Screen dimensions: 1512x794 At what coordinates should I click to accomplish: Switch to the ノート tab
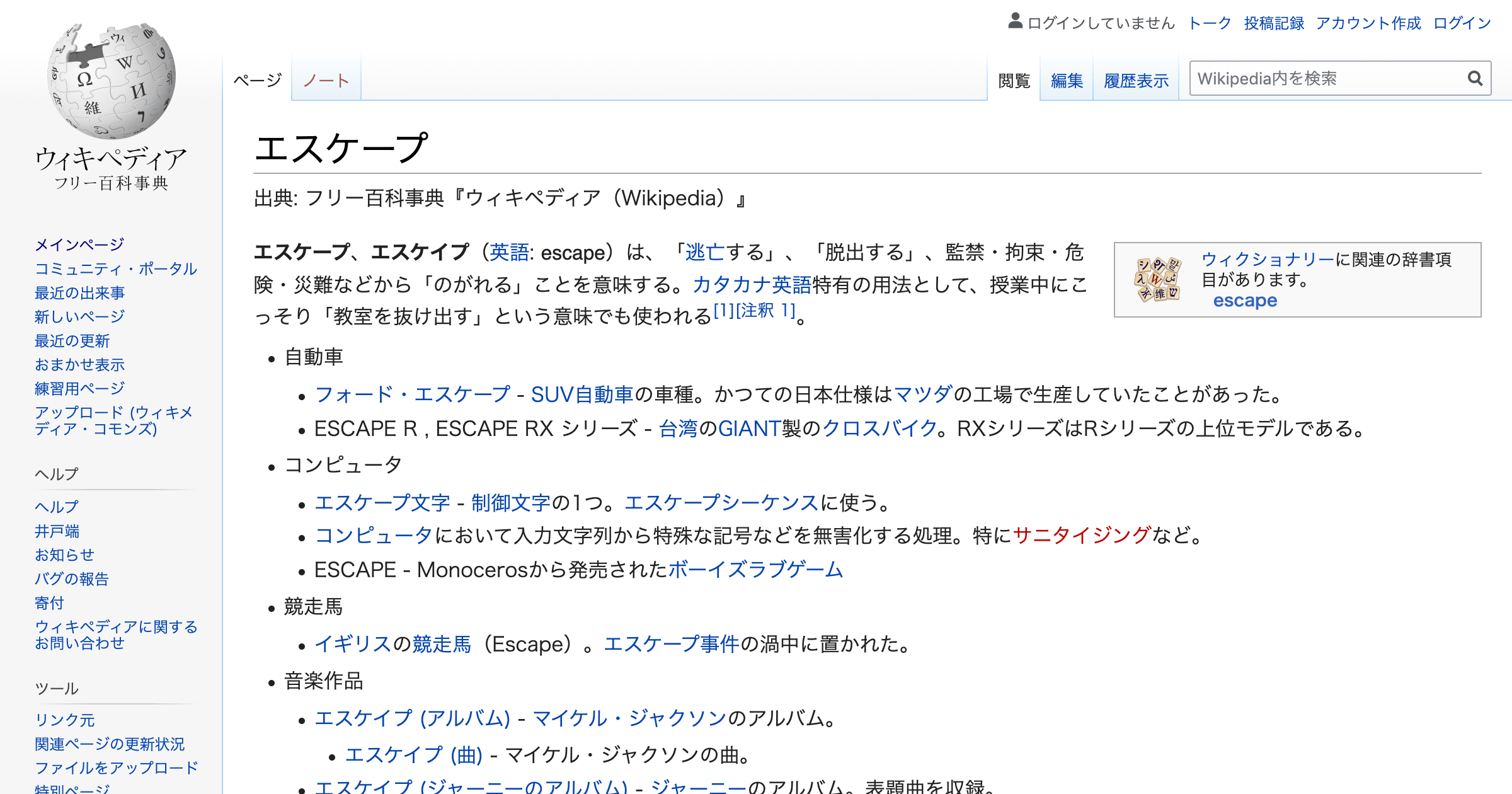pyautogui.click(x=326, y=81)
